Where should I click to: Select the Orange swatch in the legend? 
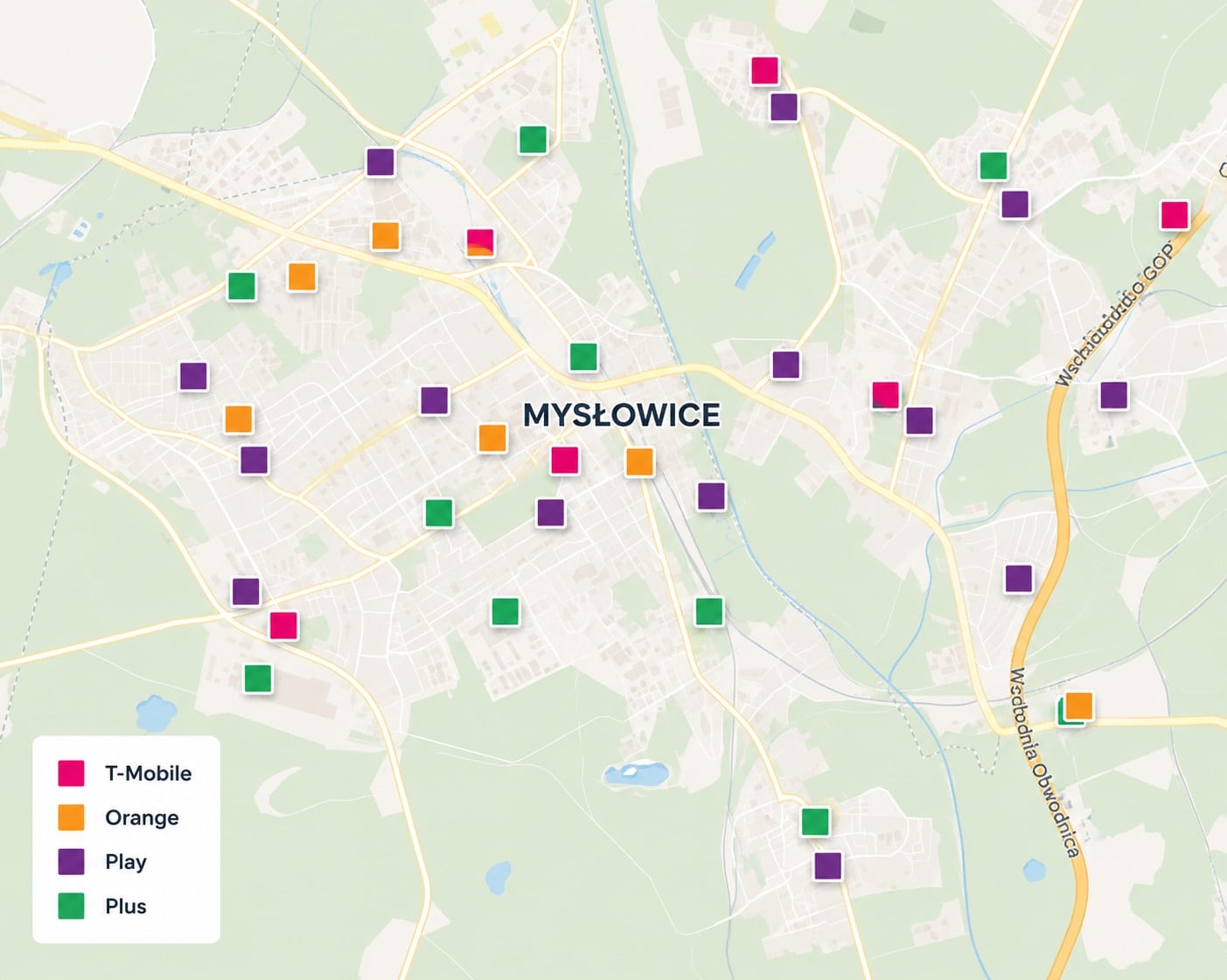point(71,817)
